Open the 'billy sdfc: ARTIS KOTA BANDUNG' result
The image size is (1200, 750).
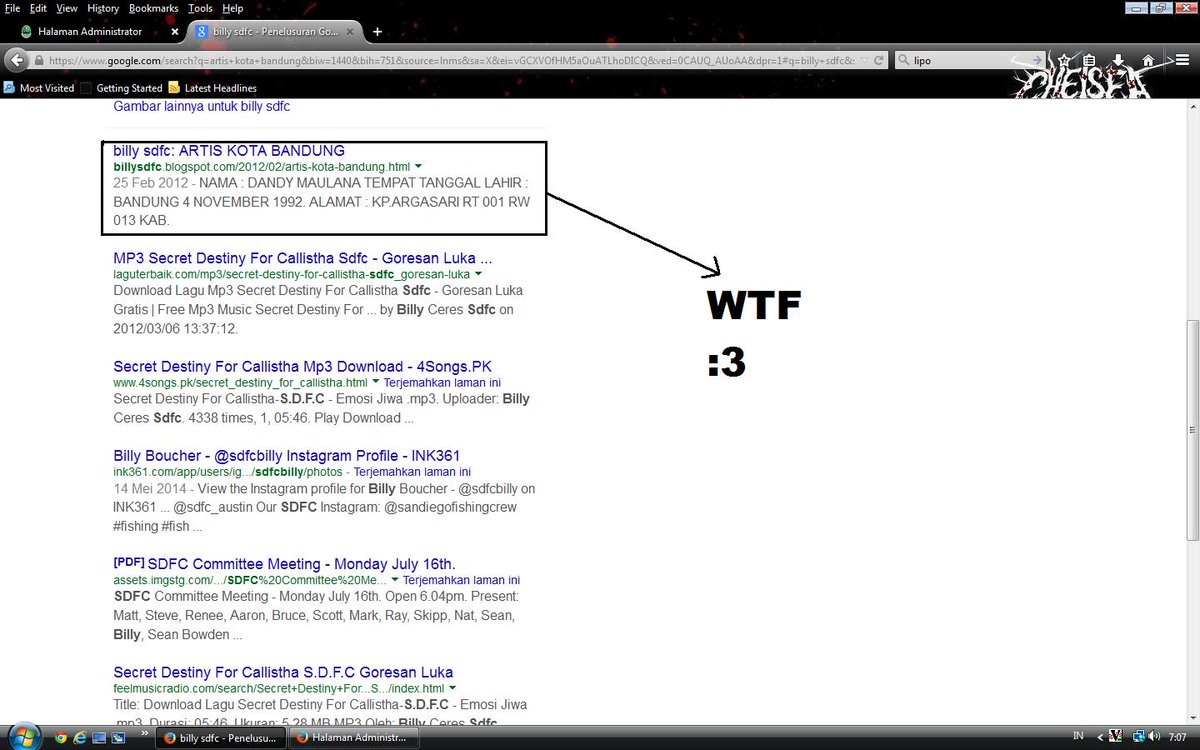[x=229, y=151]
